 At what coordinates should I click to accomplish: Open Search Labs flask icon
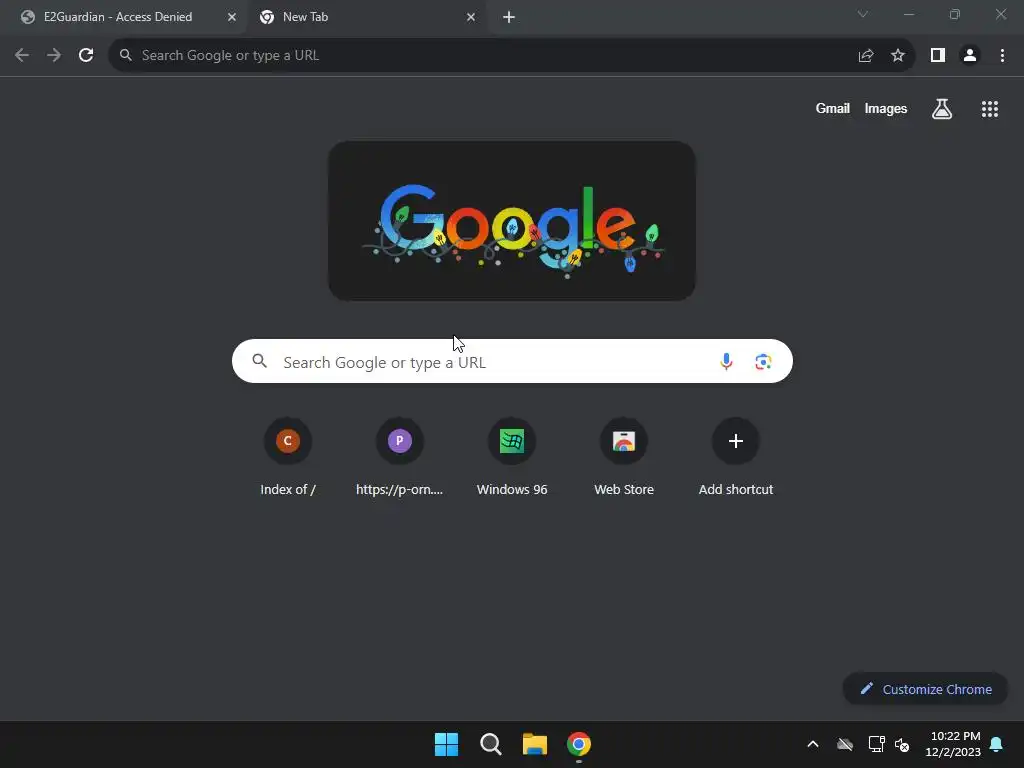pyautogui.click(x=942, y=108)
